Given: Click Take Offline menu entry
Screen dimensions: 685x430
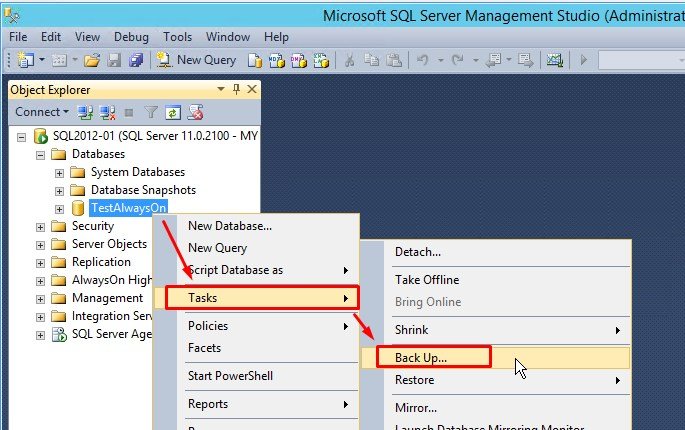Looking at the screenshot, I should click(x=427, y=280).
